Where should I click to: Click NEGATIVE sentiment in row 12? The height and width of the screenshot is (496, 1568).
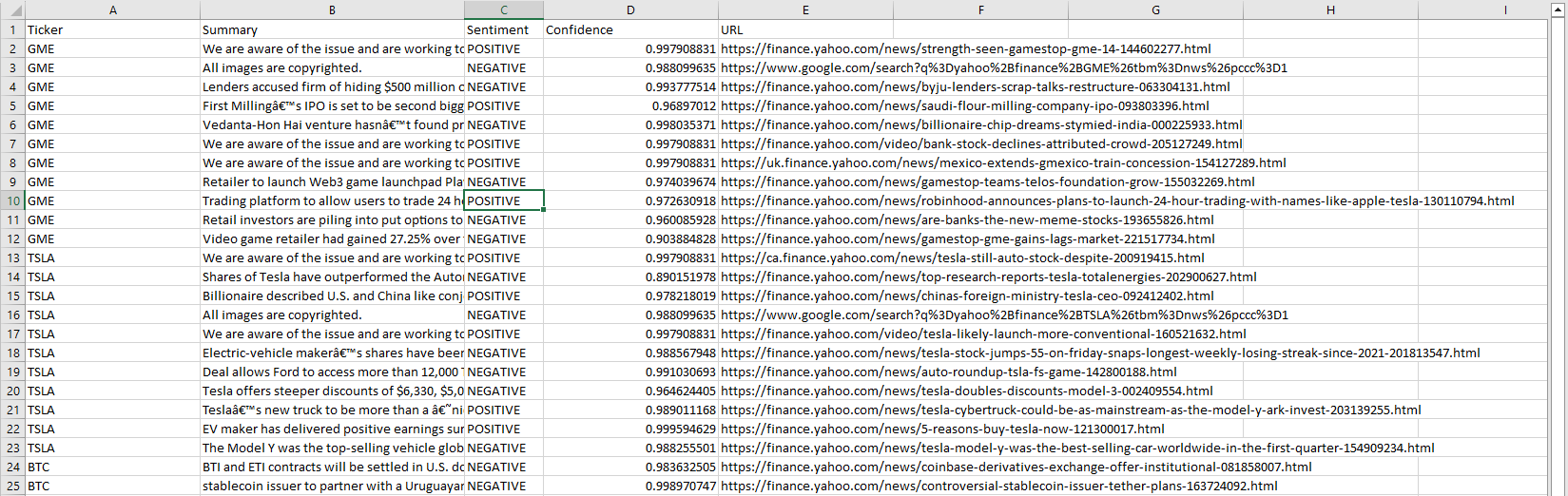tap(504, 238)
